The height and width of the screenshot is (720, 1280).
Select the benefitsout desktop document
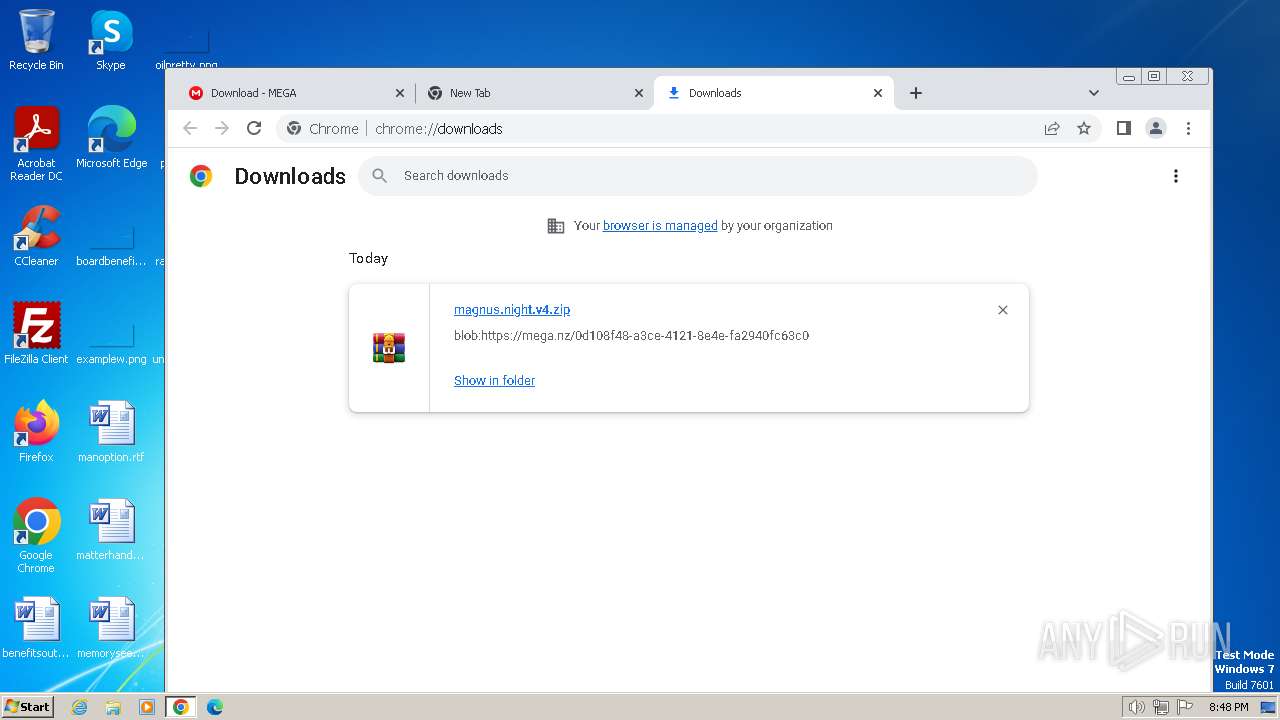coord(36,628)
